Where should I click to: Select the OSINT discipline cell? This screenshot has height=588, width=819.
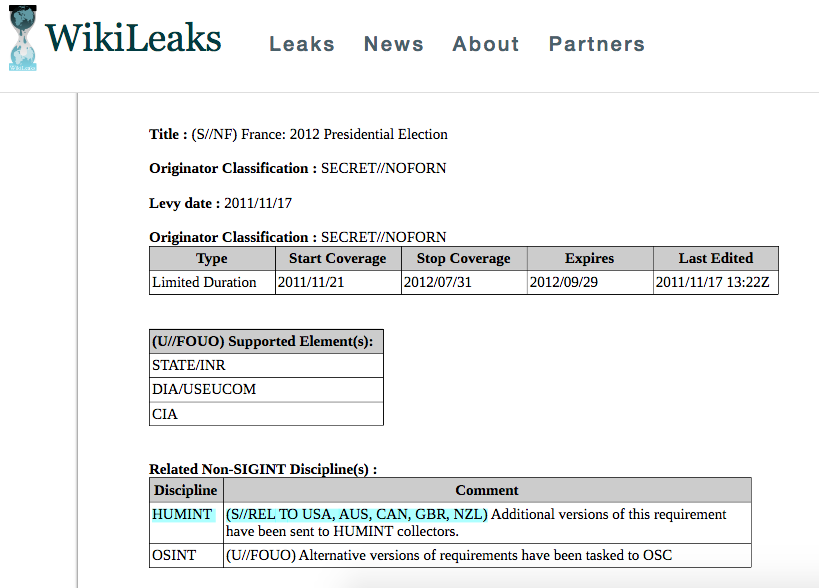[x=186, y=555]
